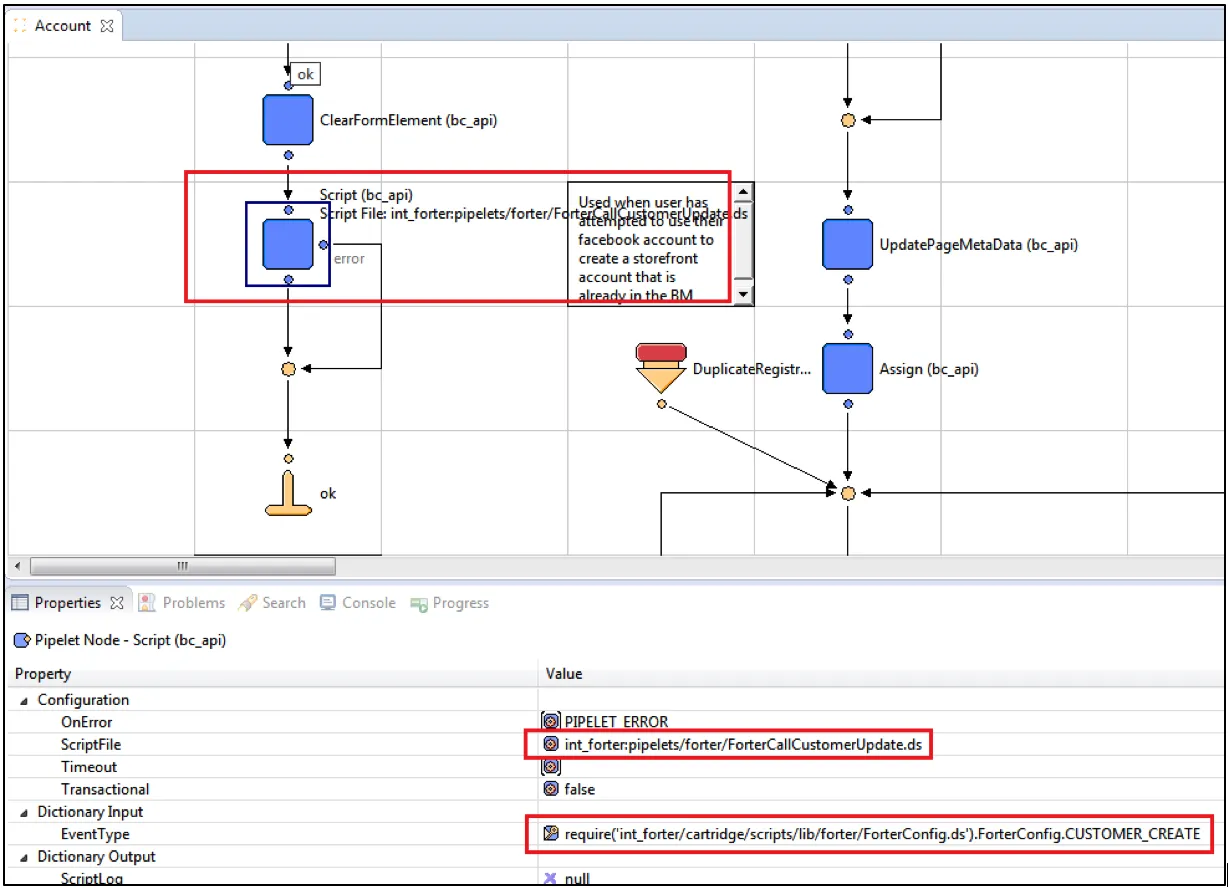1230x888 pixels.
Task: Open the Progress tab
Action: coord(449,603)
